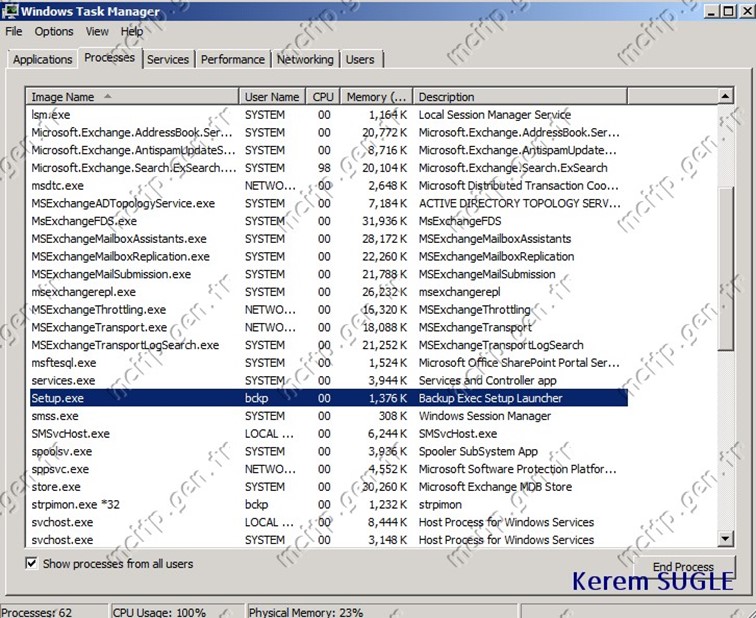Image resolution: width=756 pixels, height=618 pixels.
Task: Sort by Description column header
Action: [x=520, y=97]
